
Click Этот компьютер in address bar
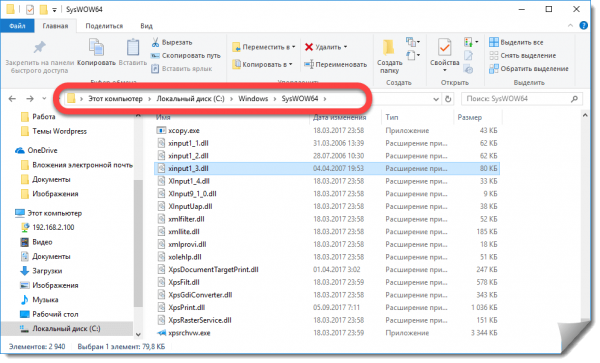[x=115, y=99]
